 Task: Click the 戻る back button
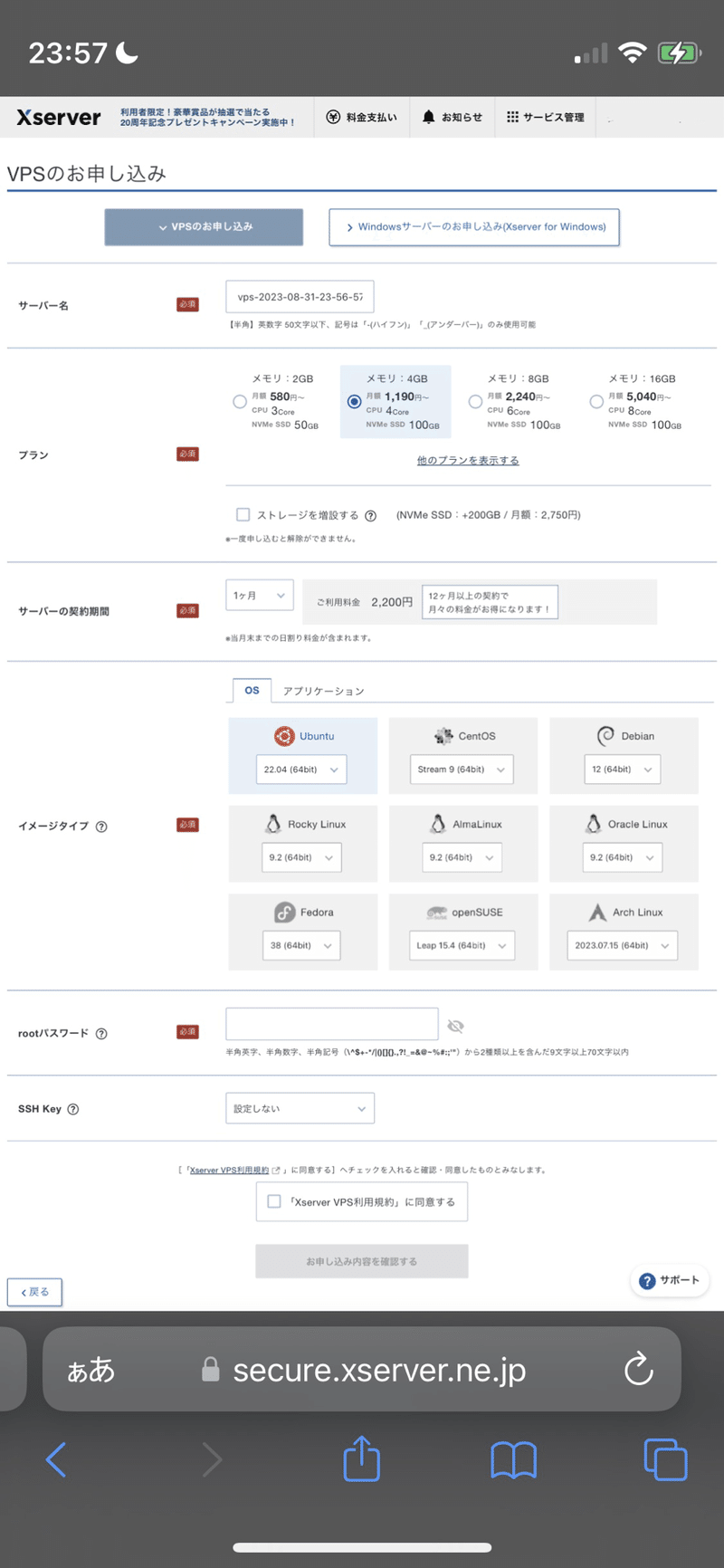[34, 1292]
